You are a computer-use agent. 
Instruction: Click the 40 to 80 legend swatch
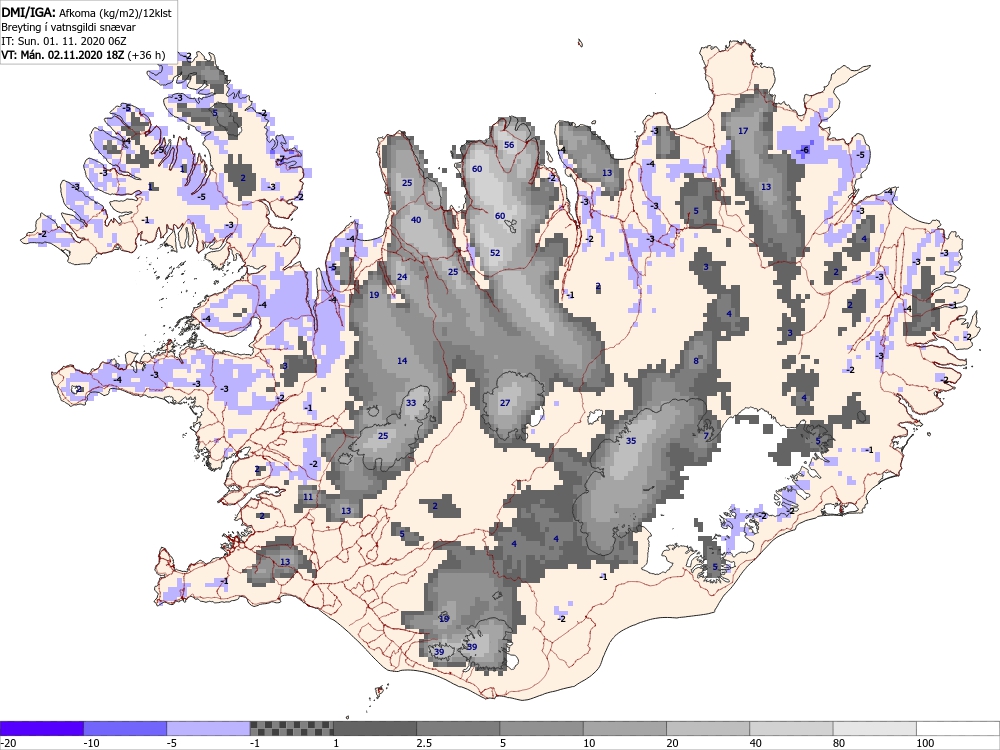[791, 728]
